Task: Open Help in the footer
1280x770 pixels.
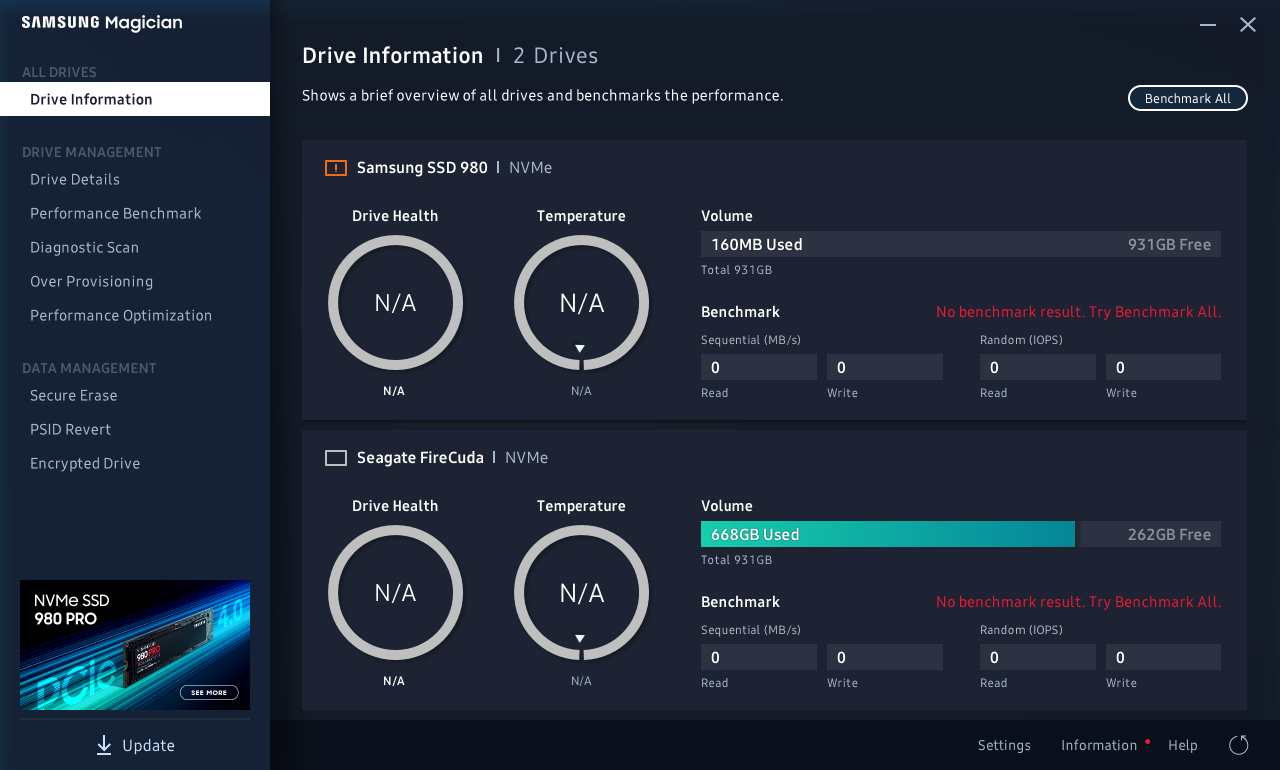Action: click(x=1183, y=745)
